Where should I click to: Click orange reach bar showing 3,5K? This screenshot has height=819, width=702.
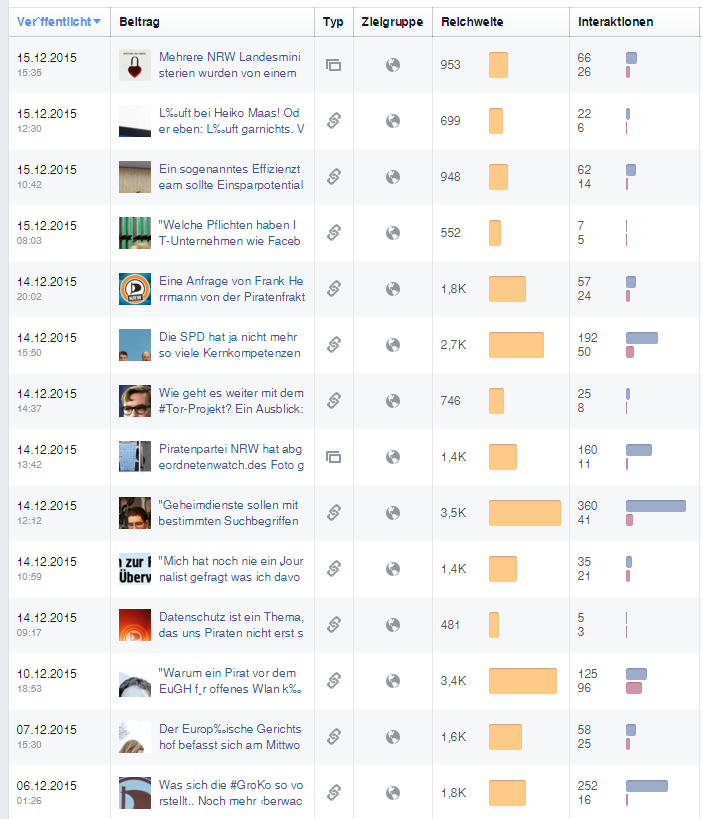point(524,513)
